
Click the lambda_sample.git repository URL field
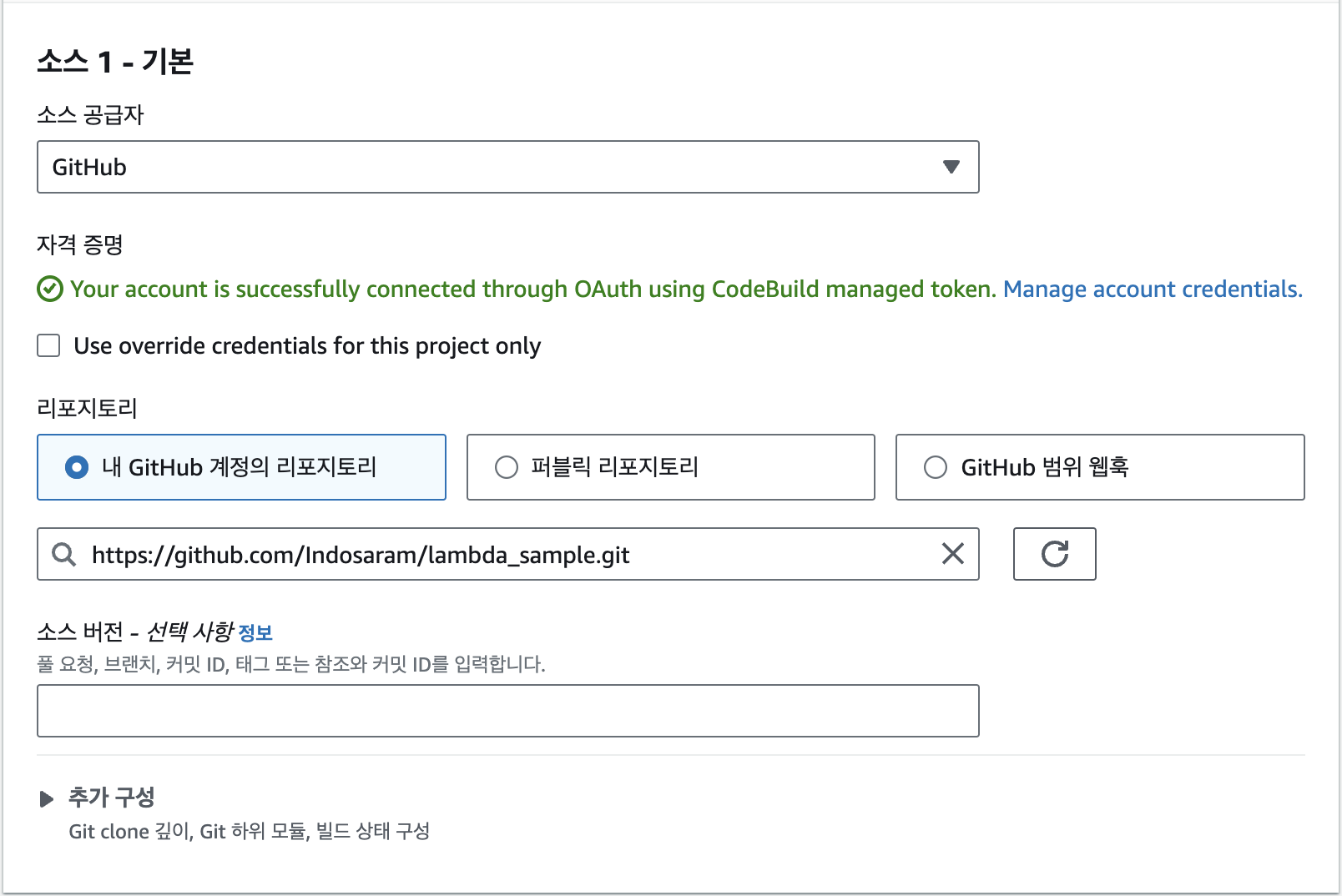tap(507, 554)
